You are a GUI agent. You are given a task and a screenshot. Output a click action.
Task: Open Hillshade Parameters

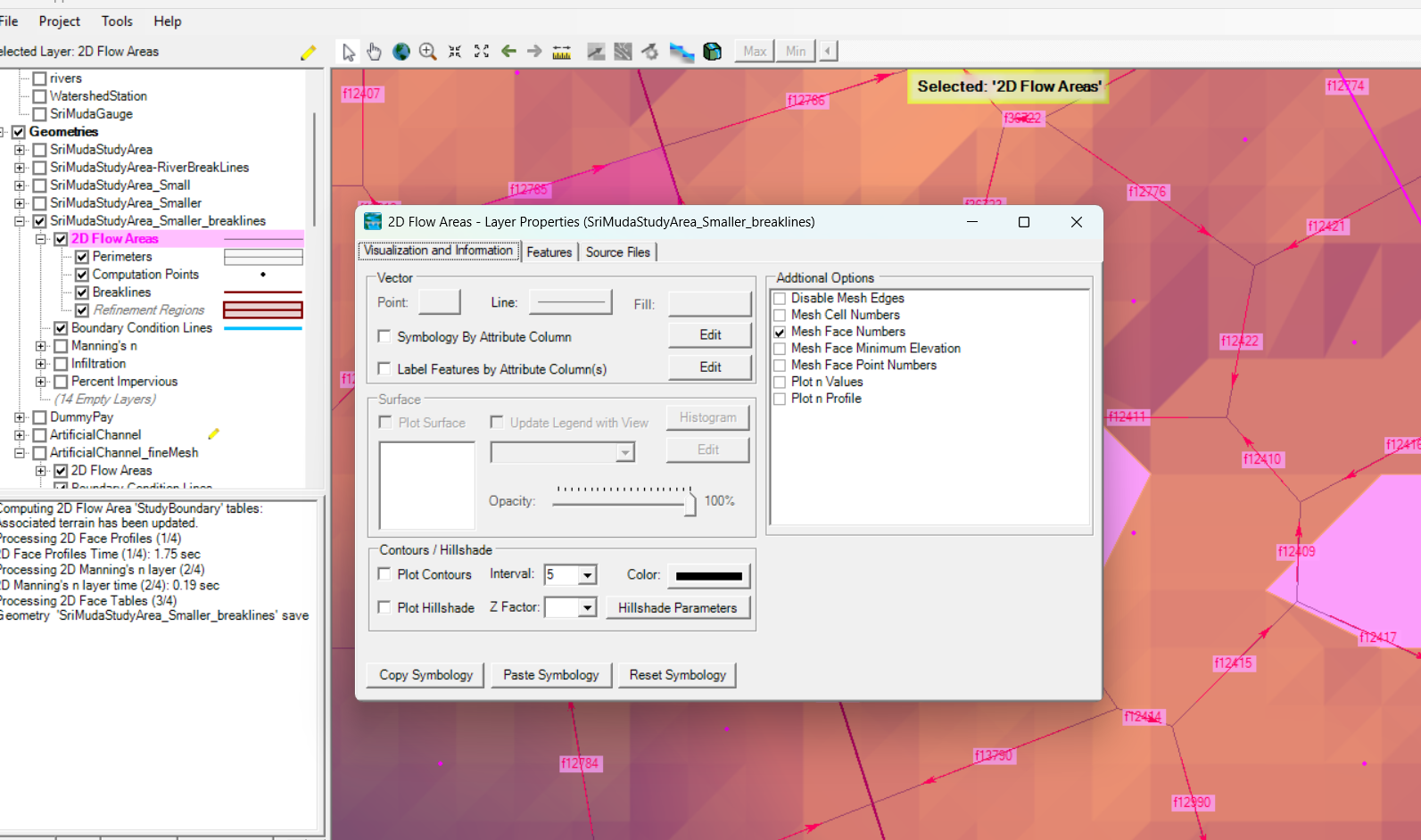678,608
